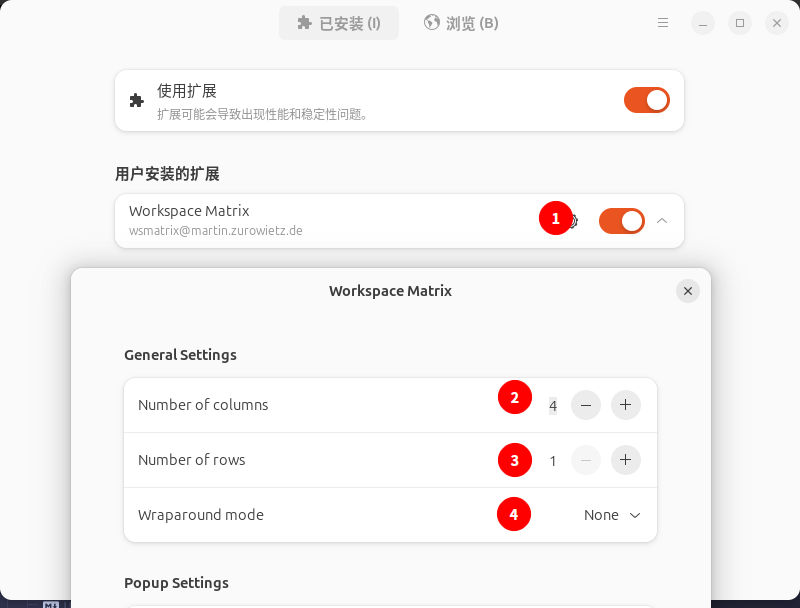
Task: Click the puzzle piece extension icon
Action: pyautogui.click(x=137, y=100)
